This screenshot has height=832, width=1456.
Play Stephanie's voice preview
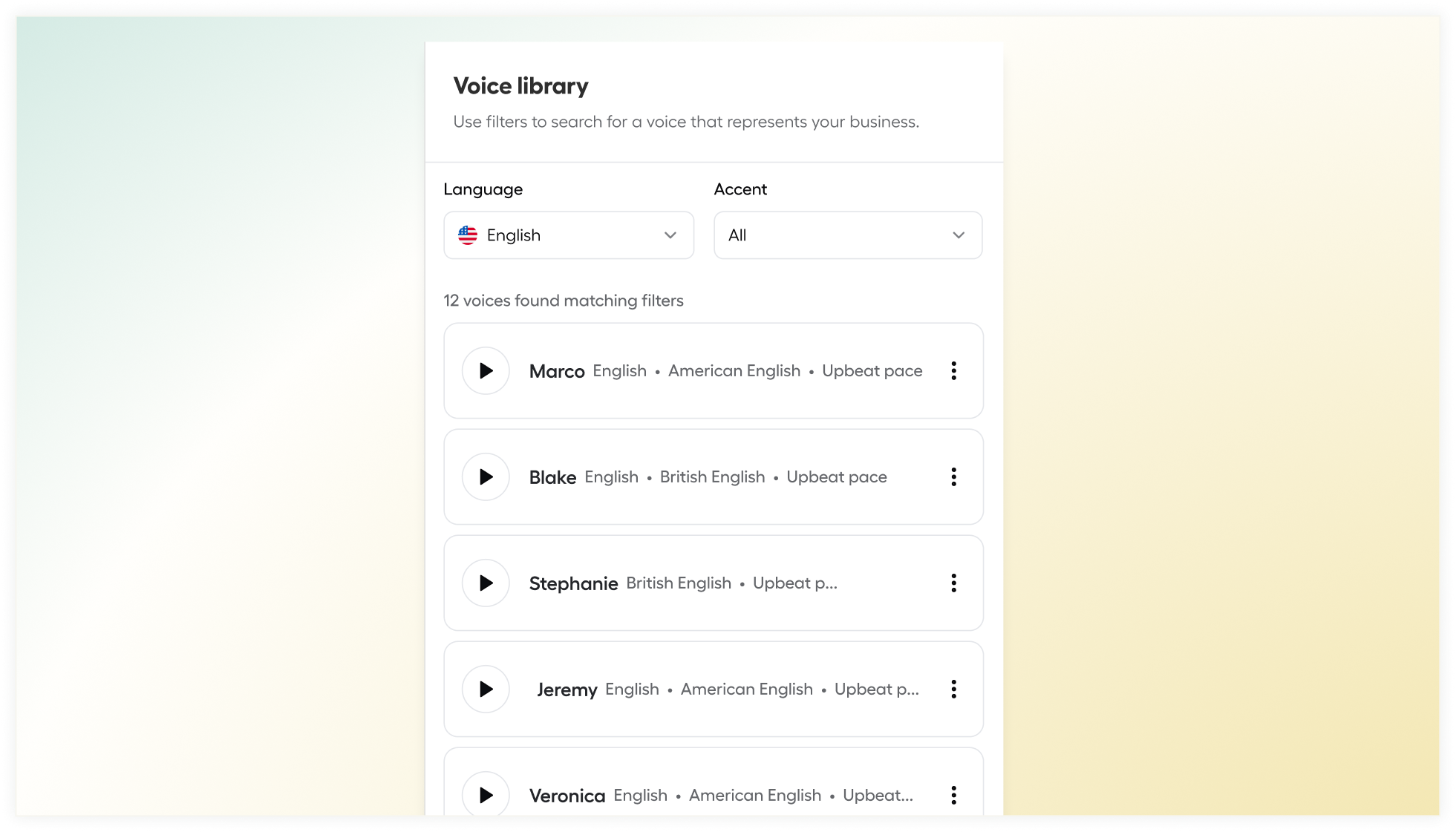(x=486, y=583)
